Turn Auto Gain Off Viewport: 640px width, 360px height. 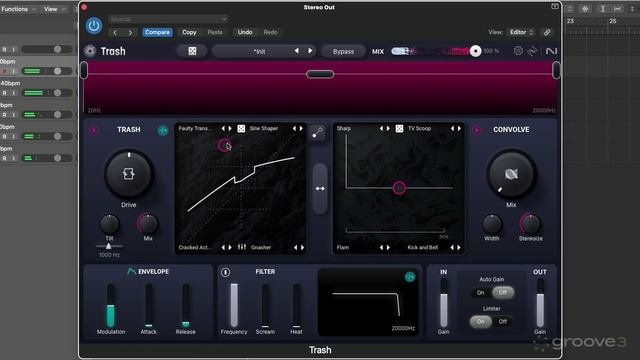[x=503, y=293]
